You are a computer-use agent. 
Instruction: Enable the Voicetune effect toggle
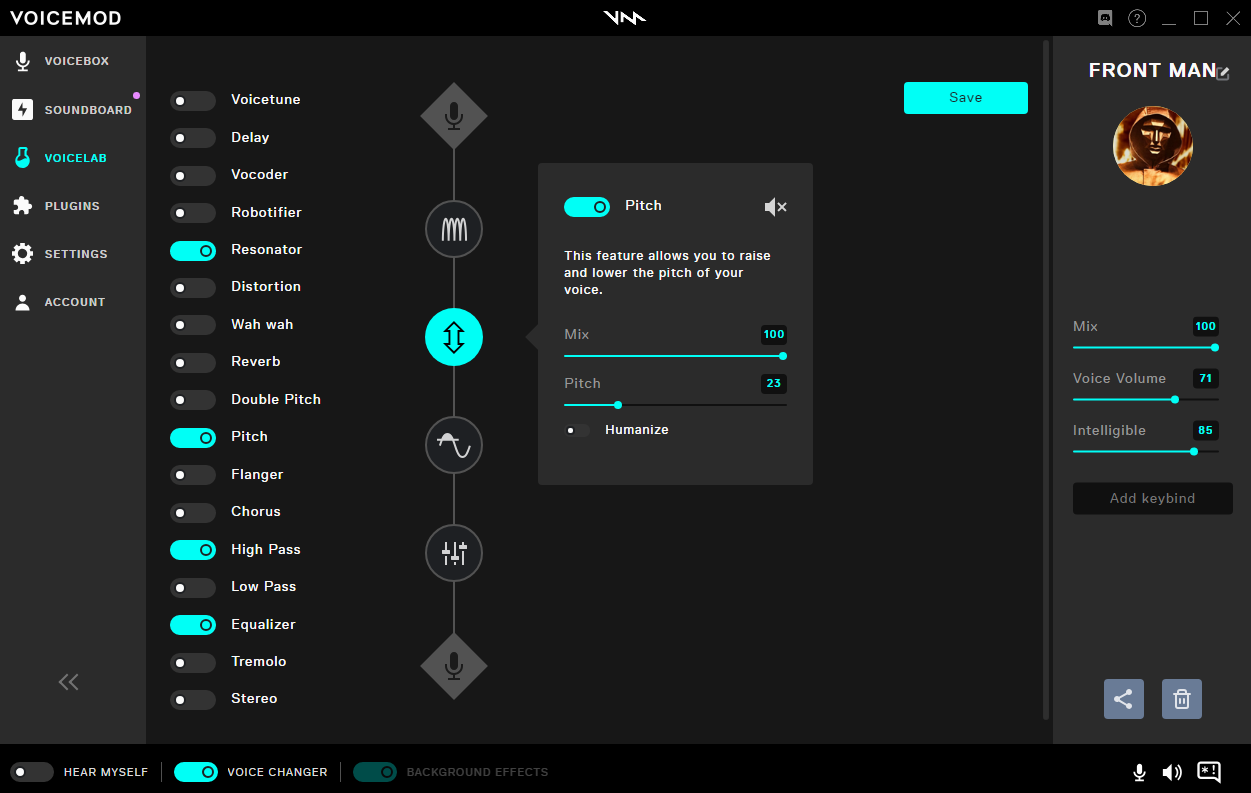[x=193, y=100]
